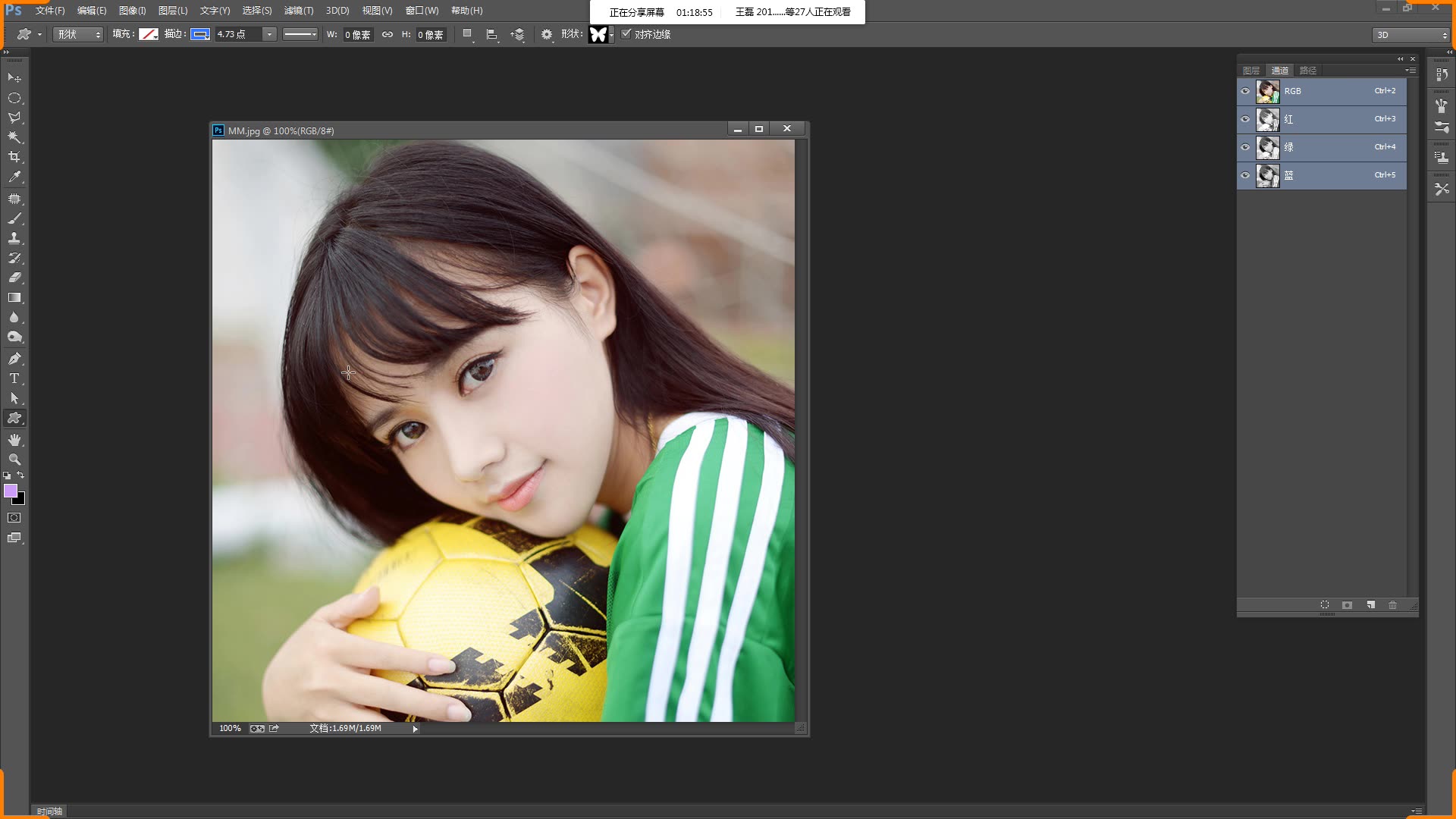Reset default foreground and background colors

coord(7,475)
